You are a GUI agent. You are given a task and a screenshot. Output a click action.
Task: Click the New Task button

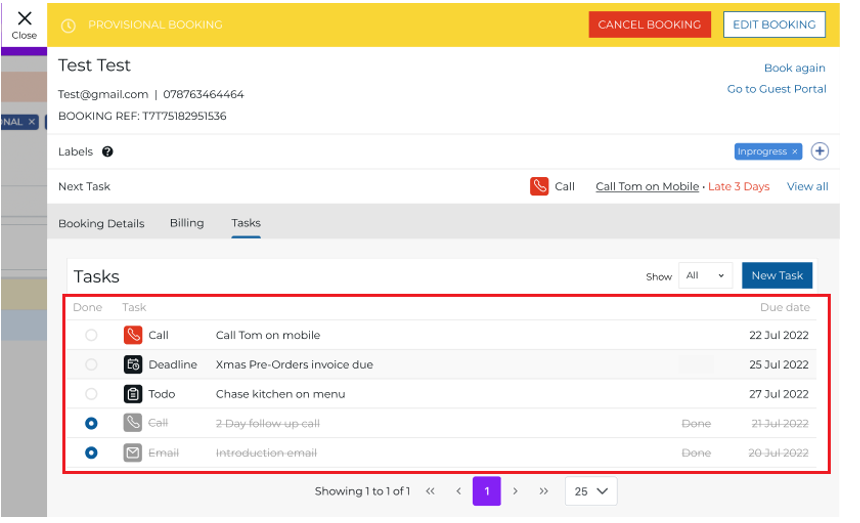pyautogui.click(x=776, y=276)
